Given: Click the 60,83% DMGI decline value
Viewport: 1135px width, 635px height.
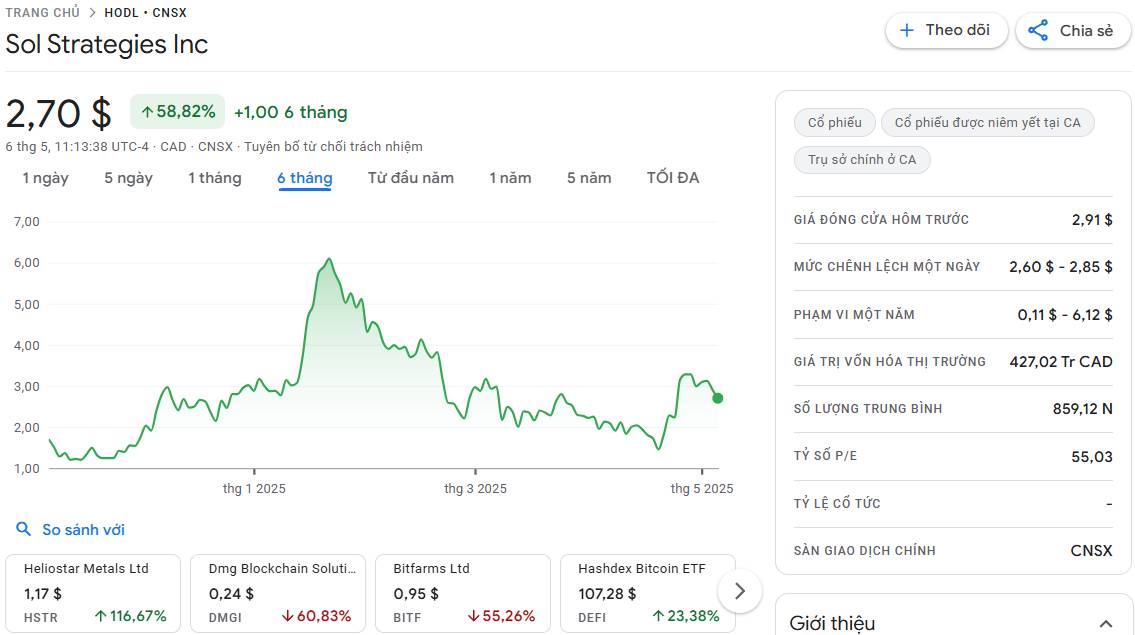Looking at the screenshot, I should (x=316, y=616).
